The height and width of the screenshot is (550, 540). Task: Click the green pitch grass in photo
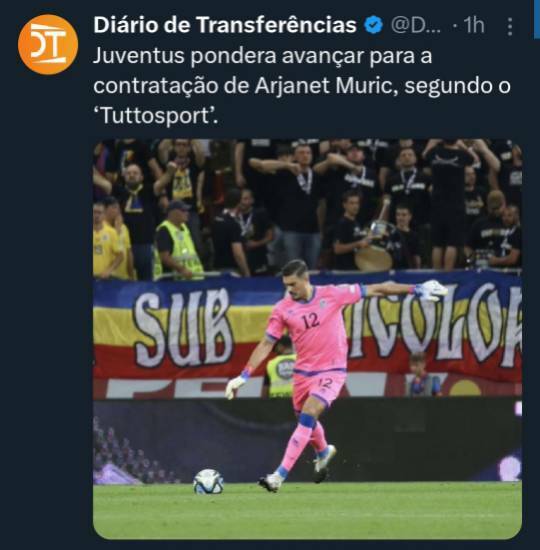click(x=307, y=512)
